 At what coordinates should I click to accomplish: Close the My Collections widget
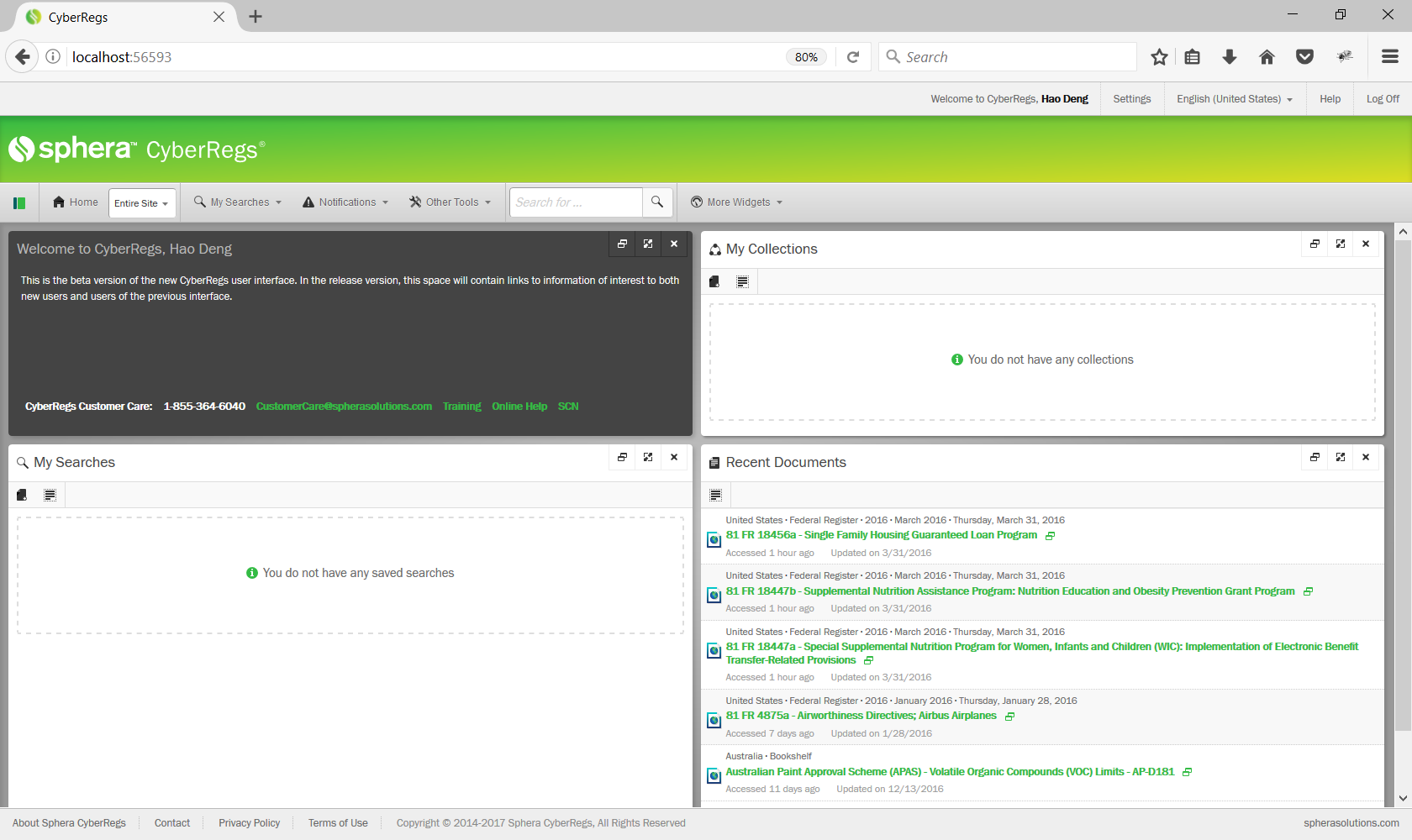[1366, 244]
